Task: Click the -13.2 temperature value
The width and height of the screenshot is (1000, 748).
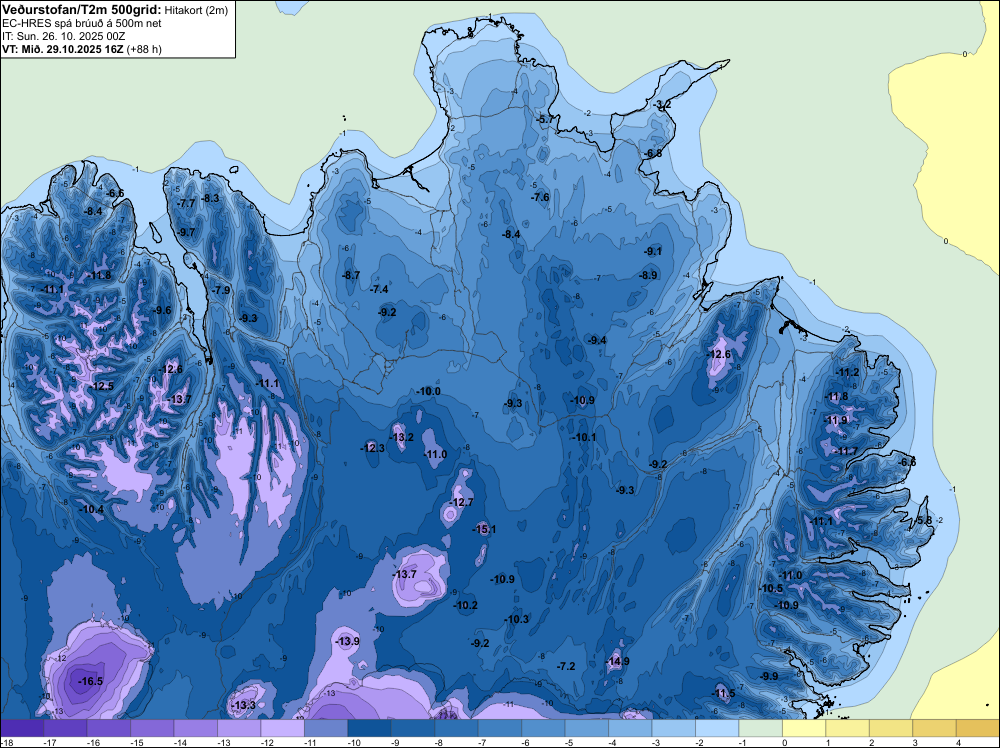Action: pos(402,437)
